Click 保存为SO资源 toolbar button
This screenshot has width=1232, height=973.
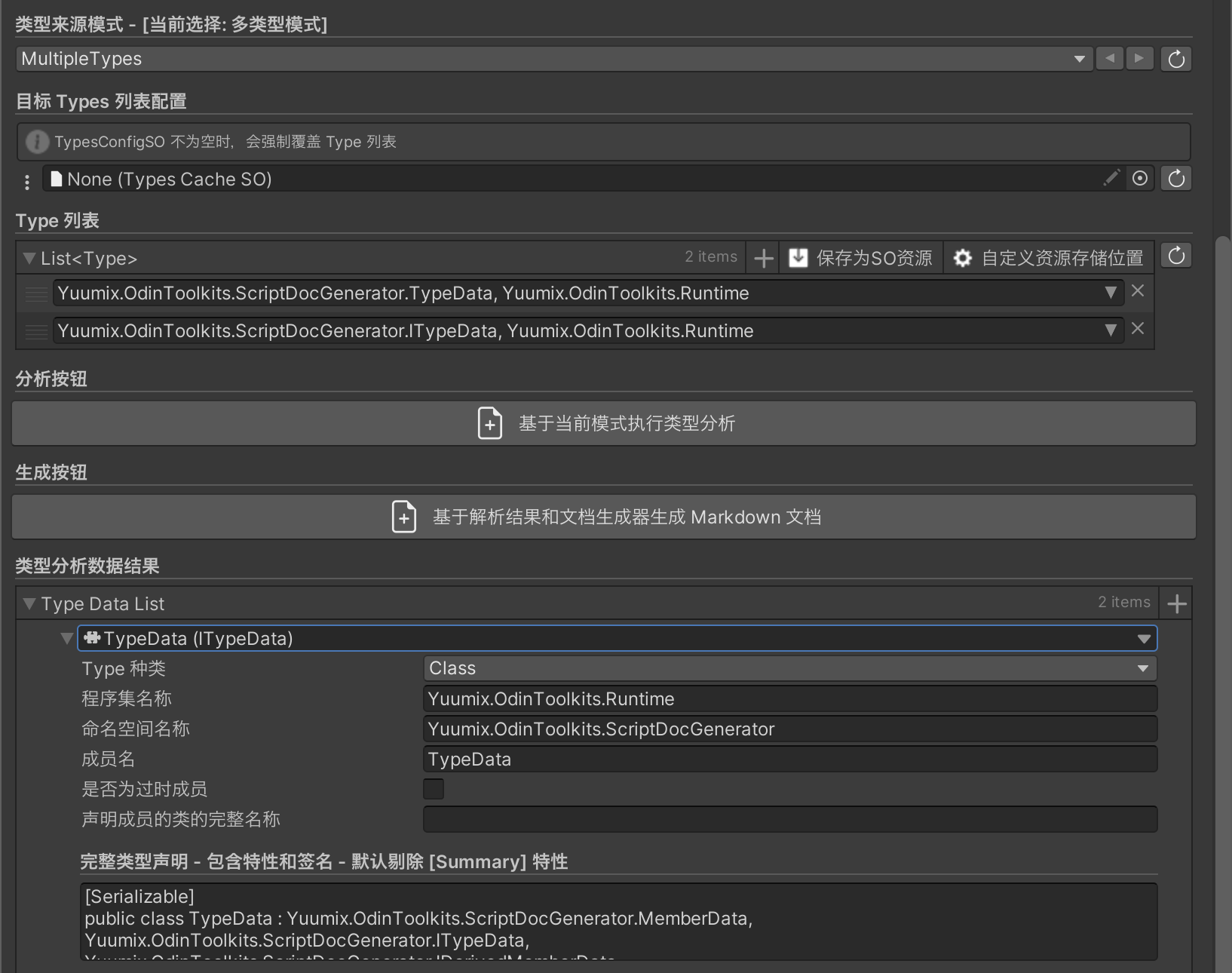point(861,258)
